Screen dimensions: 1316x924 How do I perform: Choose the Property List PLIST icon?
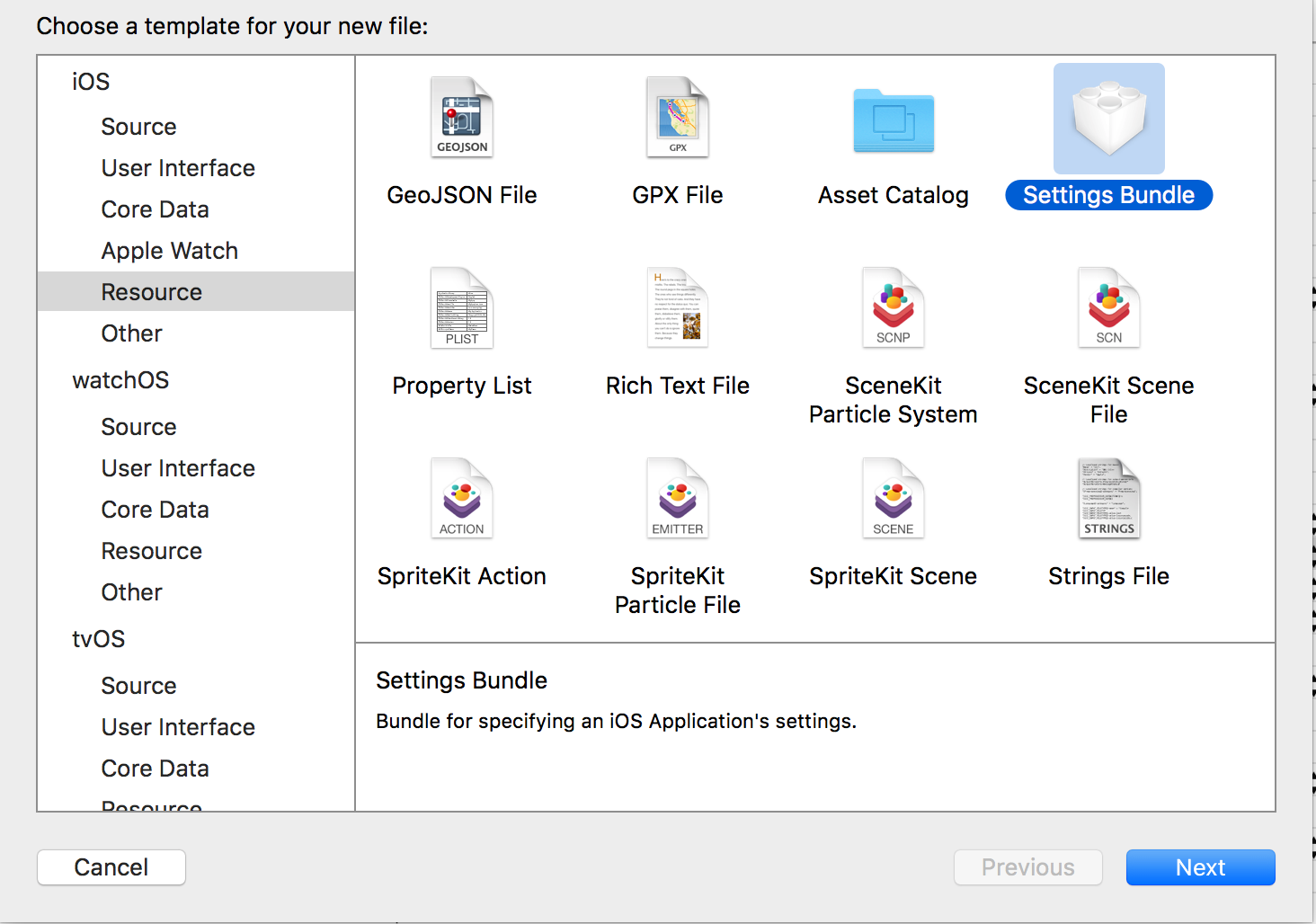click(x=462, y=308)
